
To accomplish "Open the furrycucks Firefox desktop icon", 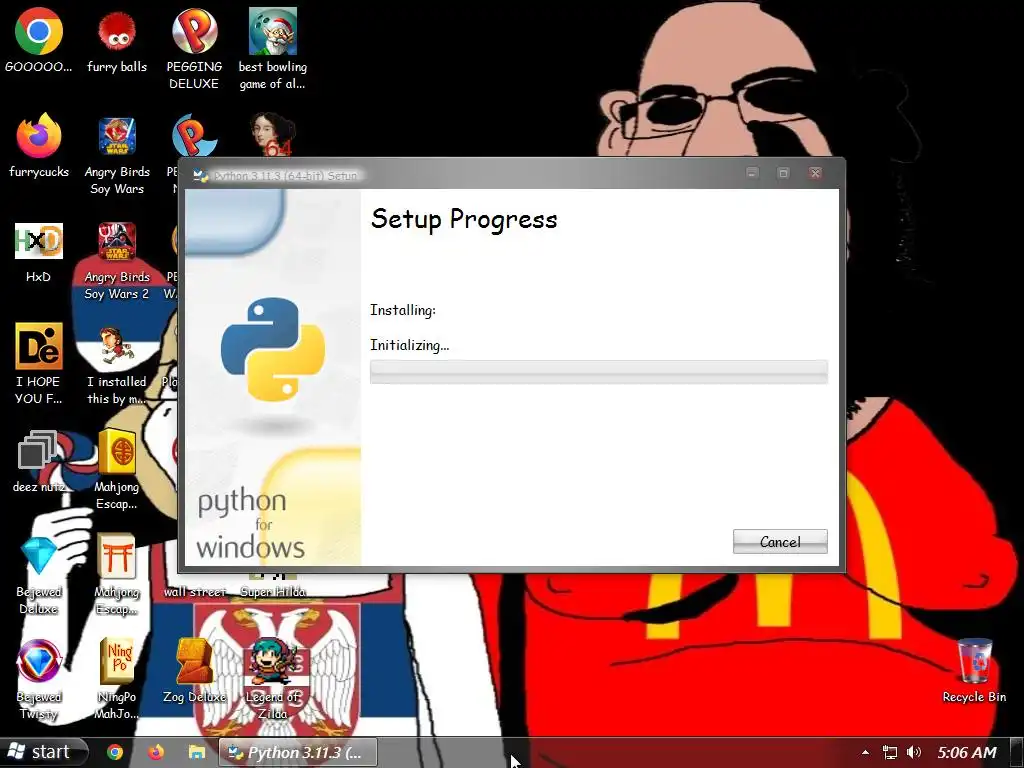I will (x=39, y=146).
